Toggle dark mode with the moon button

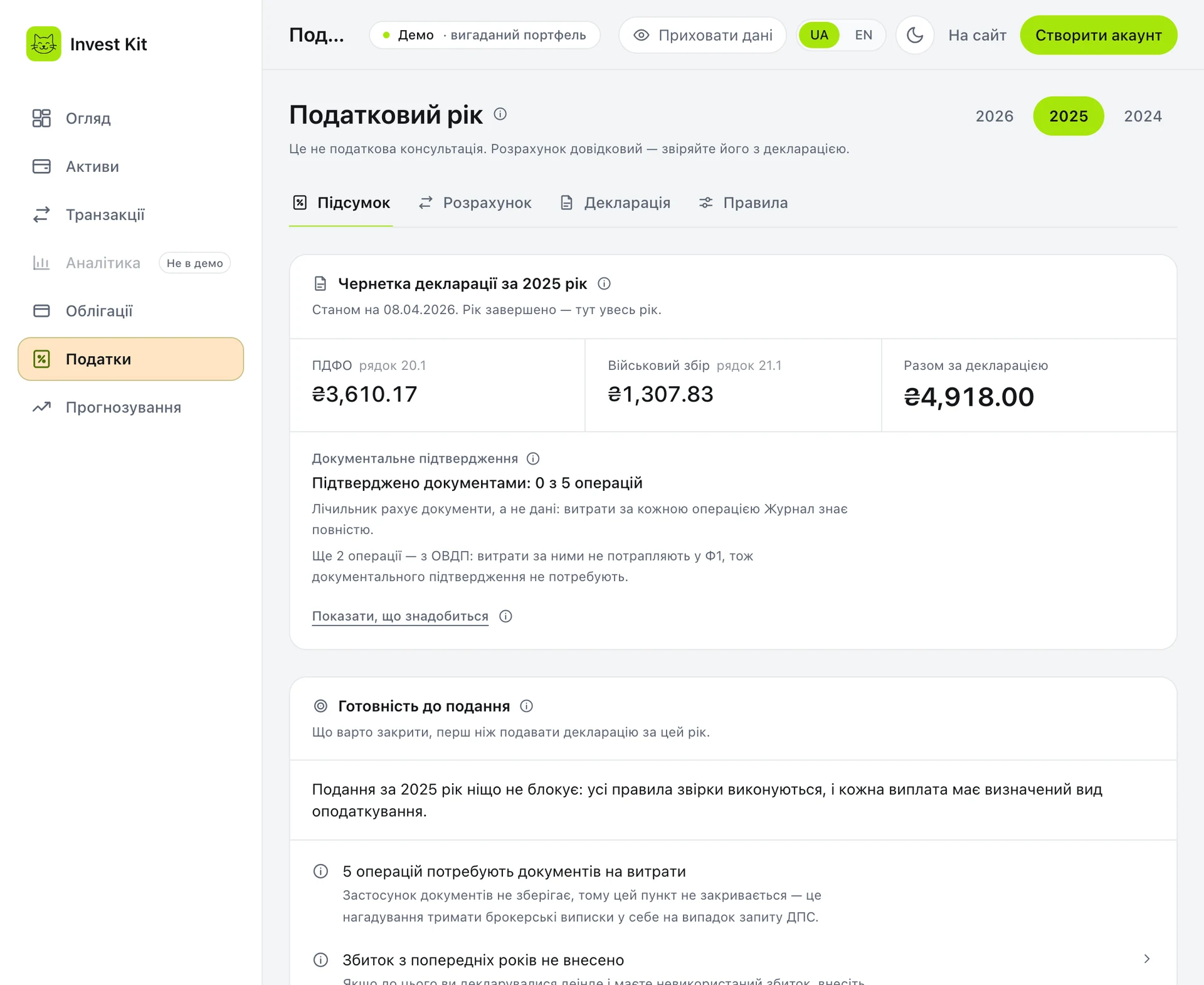pos(915,35)
